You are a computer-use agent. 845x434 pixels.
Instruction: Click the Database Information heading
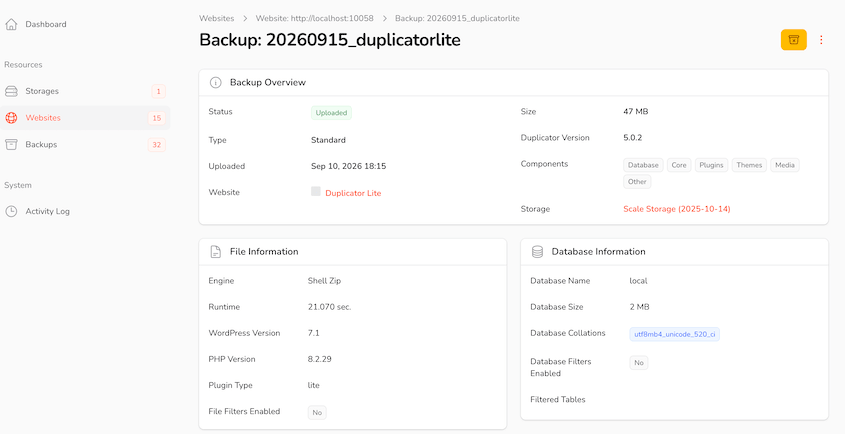click(x=598, y=252)
